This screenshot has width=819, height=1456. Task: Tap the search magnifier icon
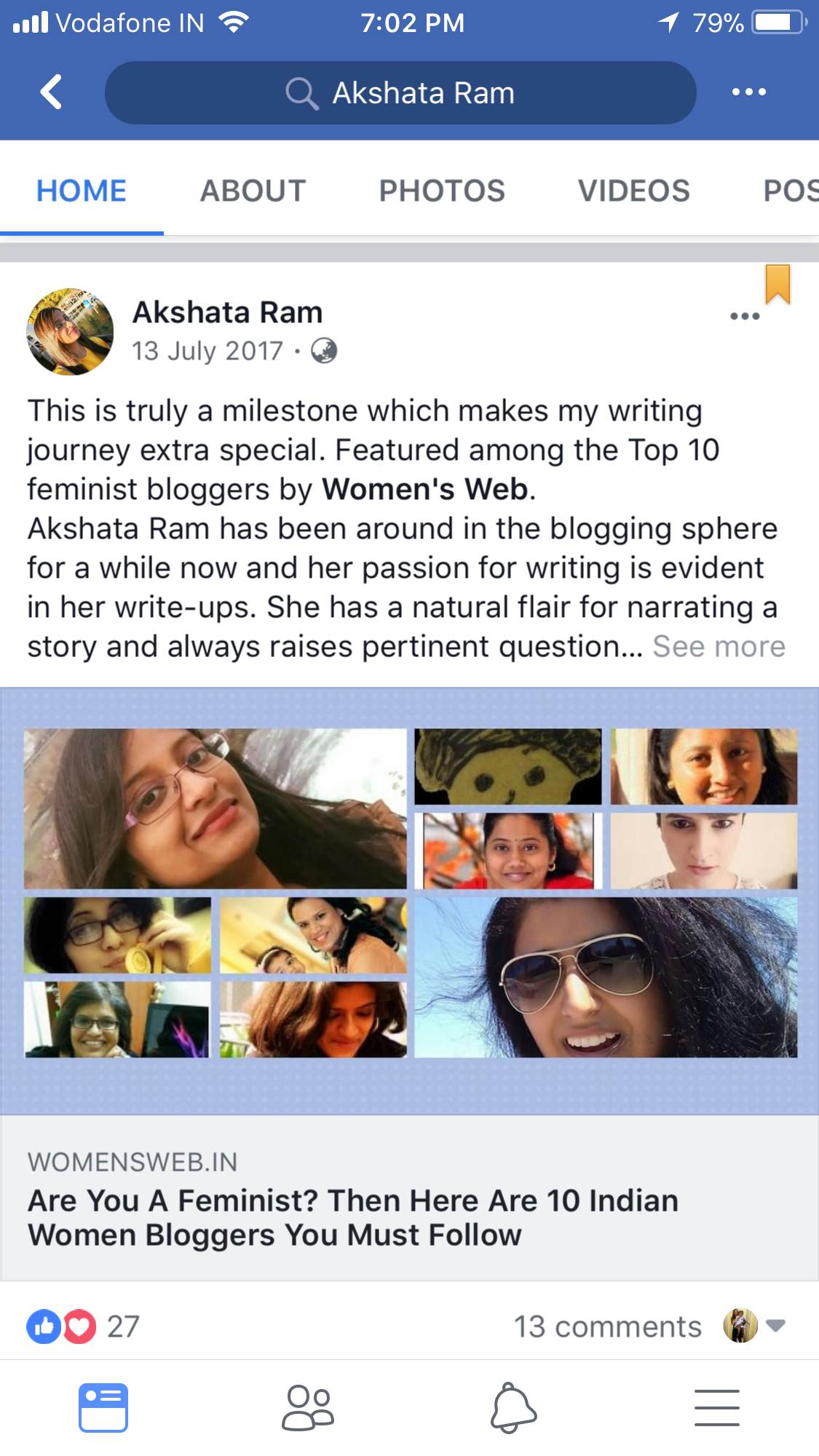point(301,93)
